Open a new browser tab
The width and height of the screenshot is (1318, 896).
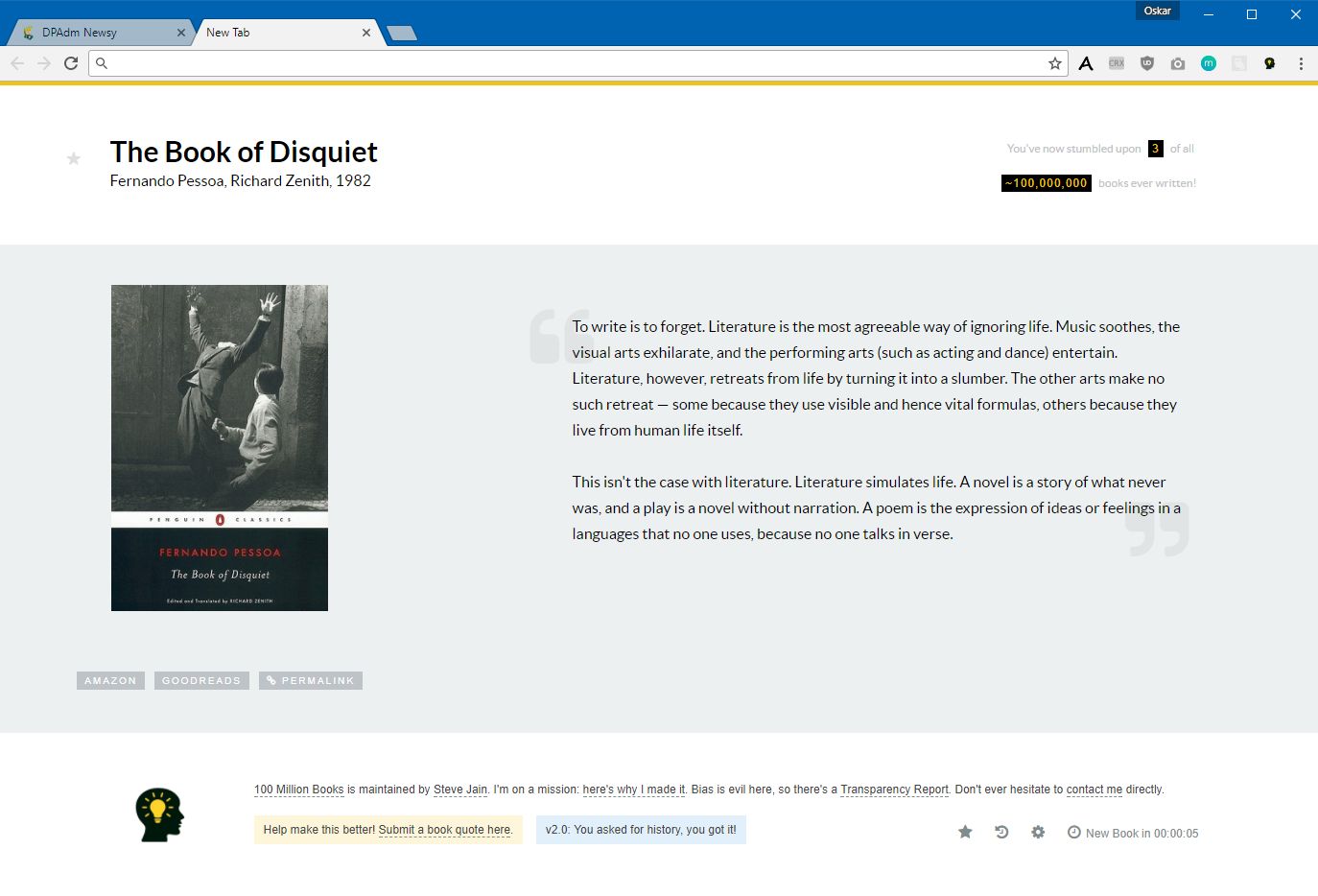[x=401, y=34]
